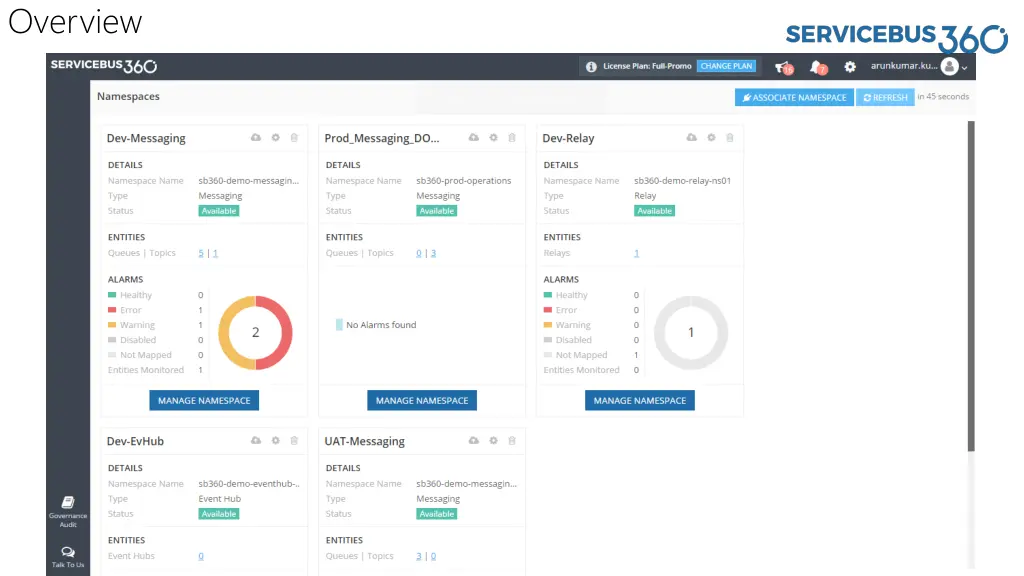The image size is (1024, 576).
Task: Open Dev-EvHub event hubs count link
Action: 201,556
